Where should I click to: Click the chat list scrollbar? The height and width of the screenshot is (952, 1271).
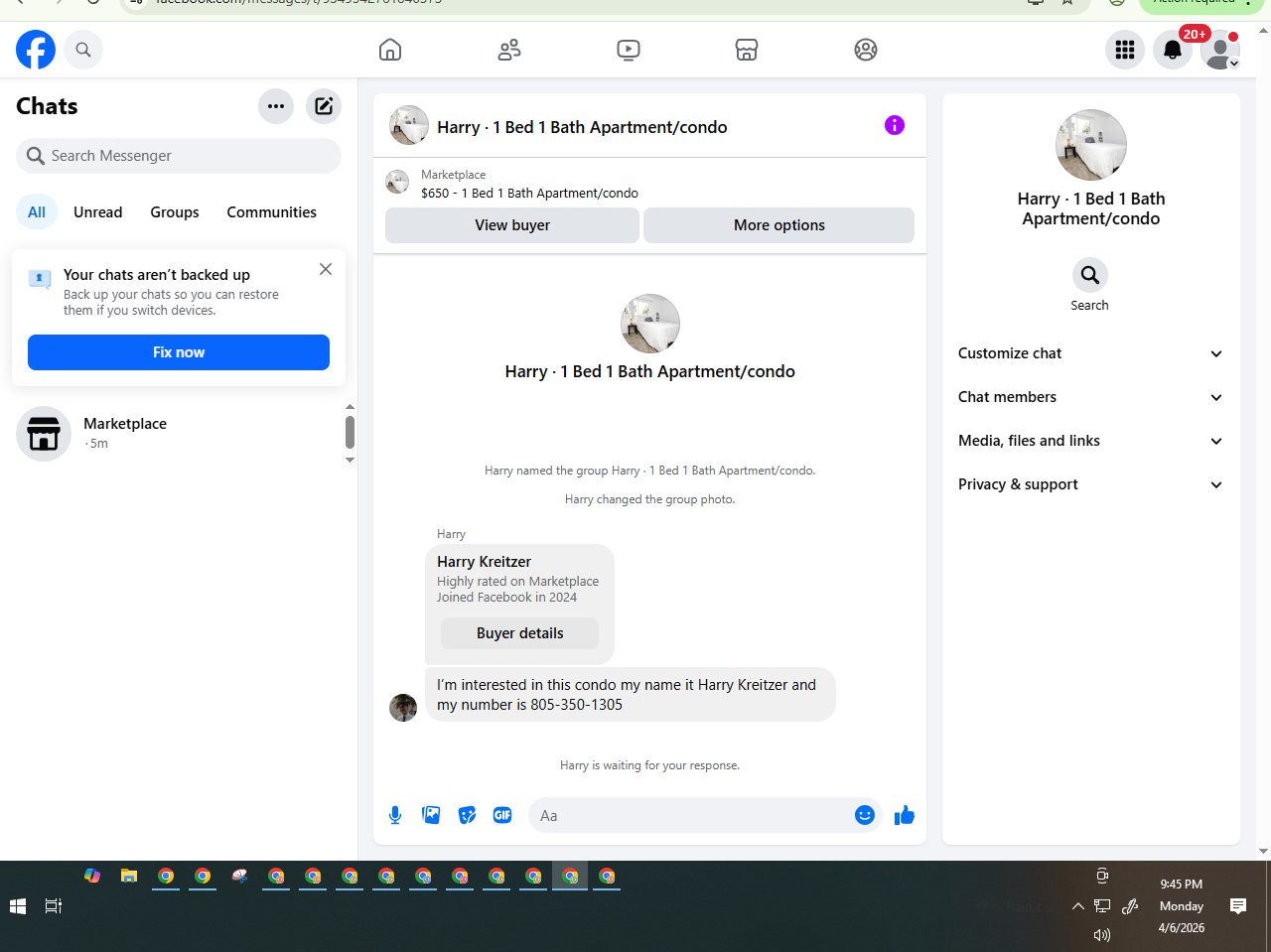350,433
